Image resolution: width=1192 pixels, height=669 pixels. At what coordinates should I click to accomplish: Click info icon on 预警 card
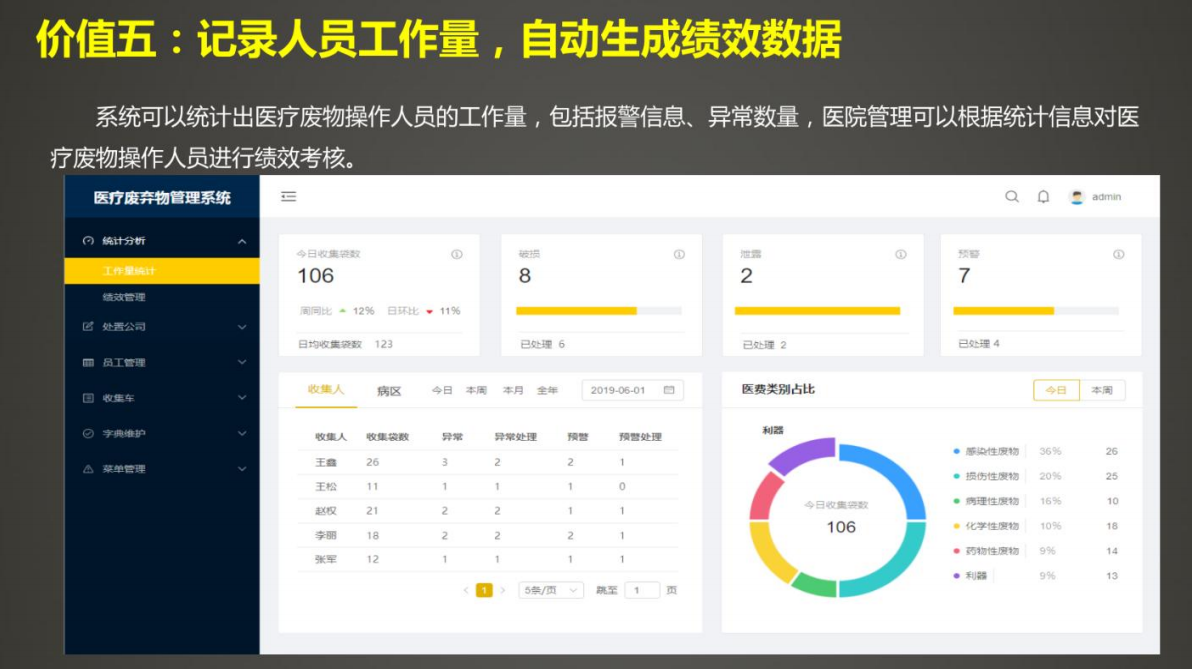tap(1119, 255)
